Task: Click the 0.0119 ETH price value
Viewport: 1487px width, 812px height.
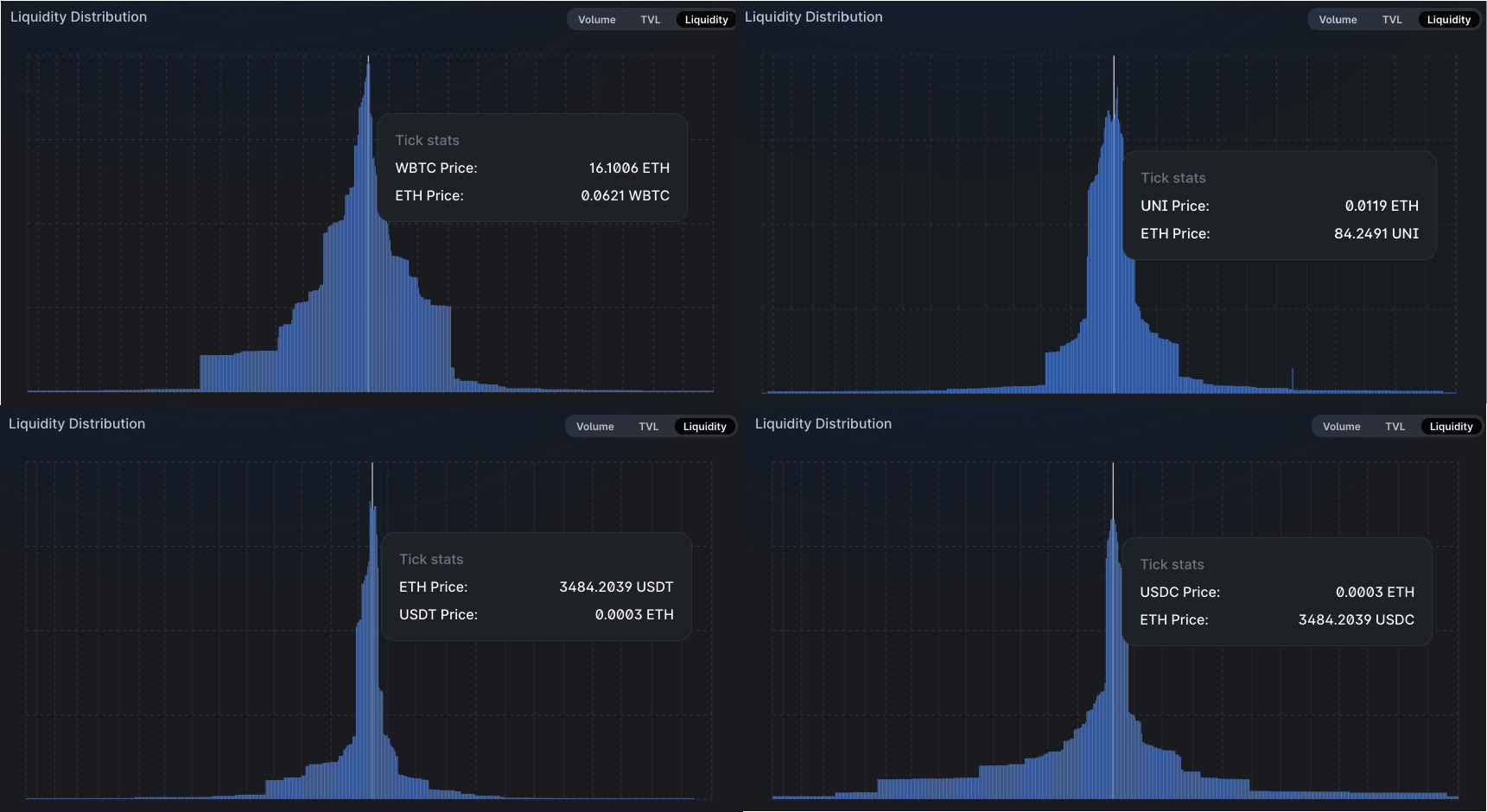Action: coord(1382,206)
